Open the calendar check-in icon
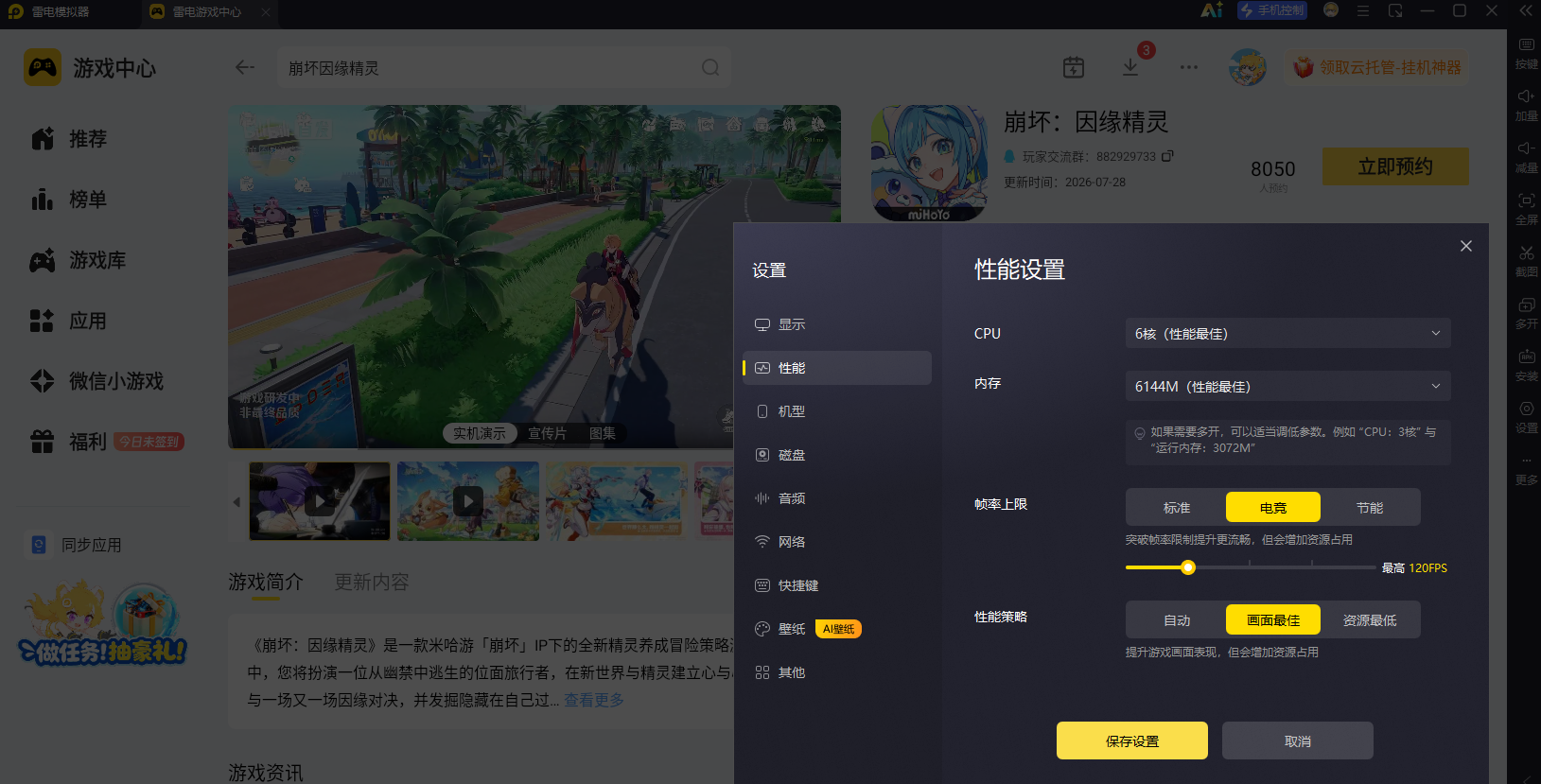 point(1074,67)
